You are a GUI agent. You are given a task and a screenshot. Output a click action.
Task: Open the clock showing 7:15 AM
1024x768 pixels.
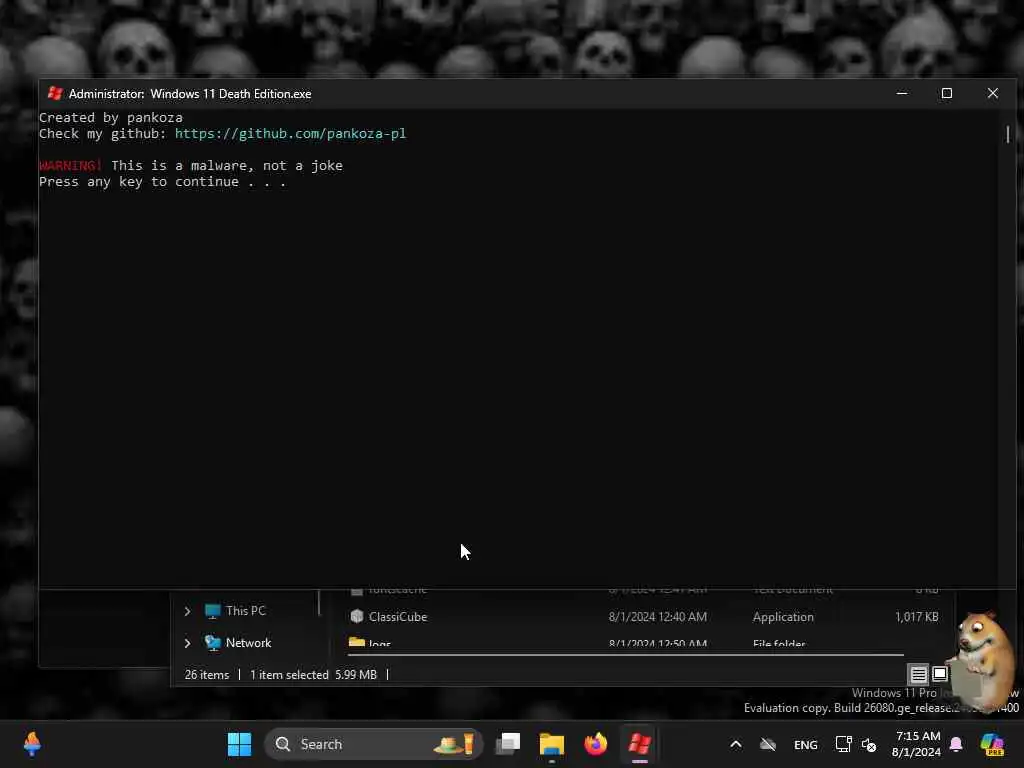[x=916, y=744]
